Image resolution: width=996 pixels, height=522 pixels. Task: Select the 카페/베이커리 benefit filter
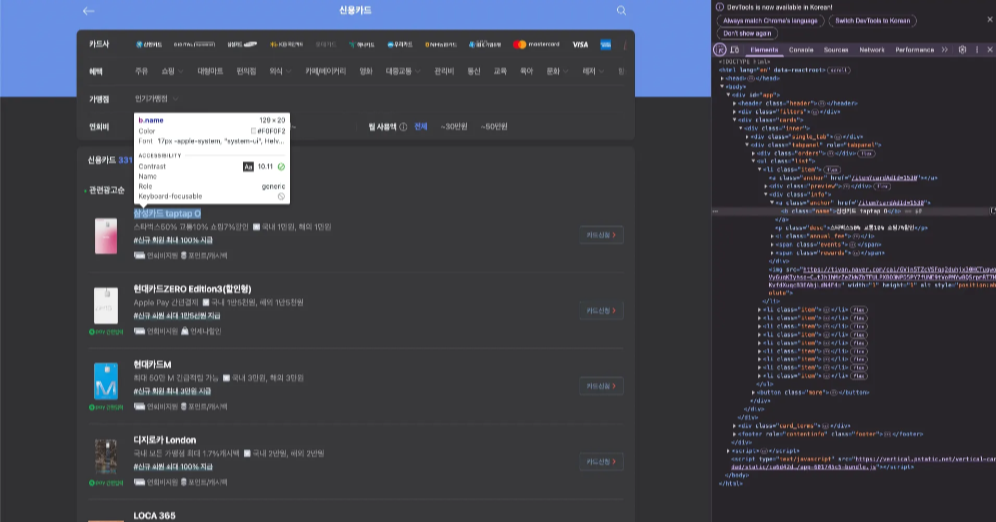(x=325, y=72)
